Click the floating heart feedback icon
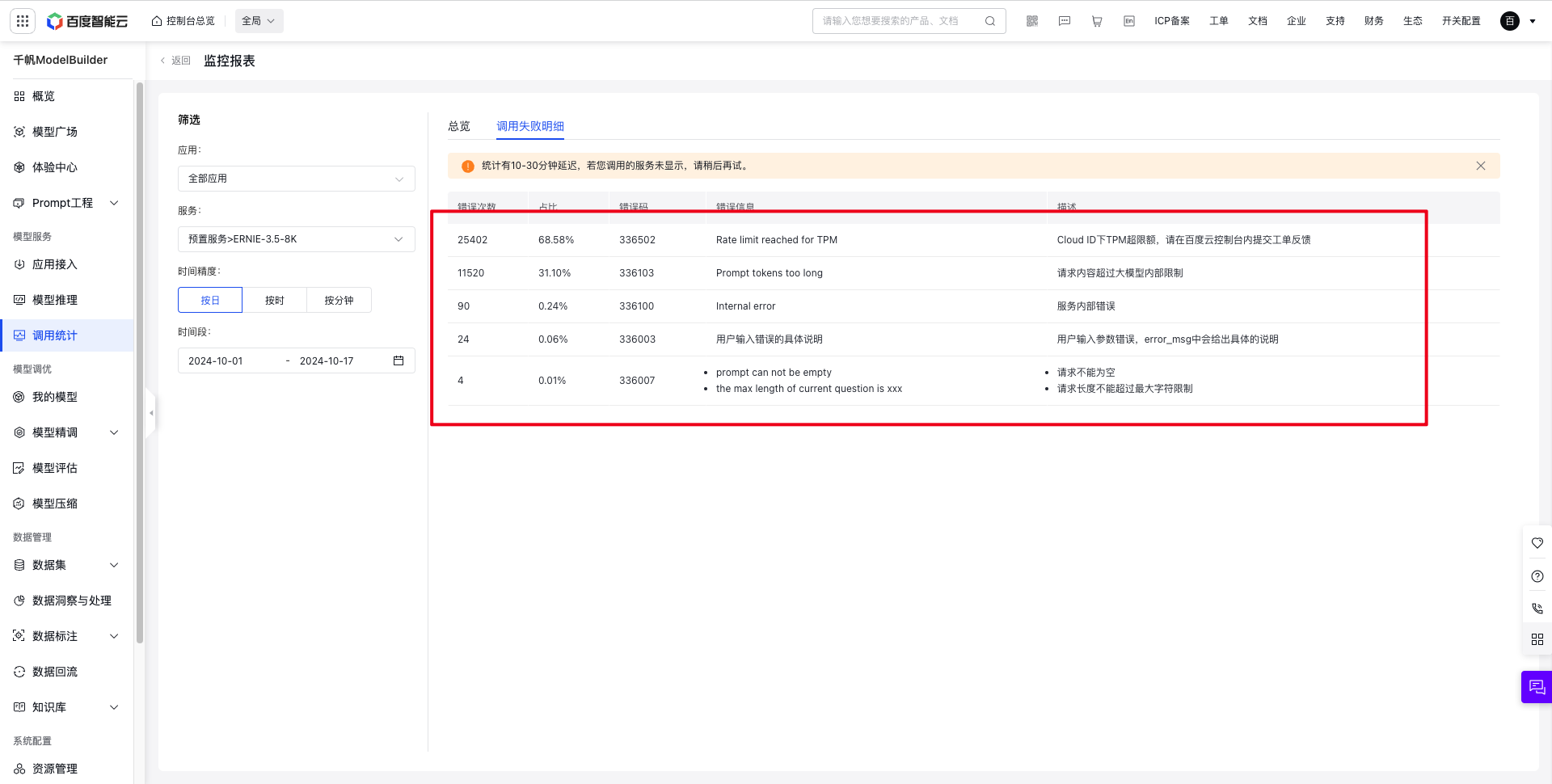 point(1537,543)
